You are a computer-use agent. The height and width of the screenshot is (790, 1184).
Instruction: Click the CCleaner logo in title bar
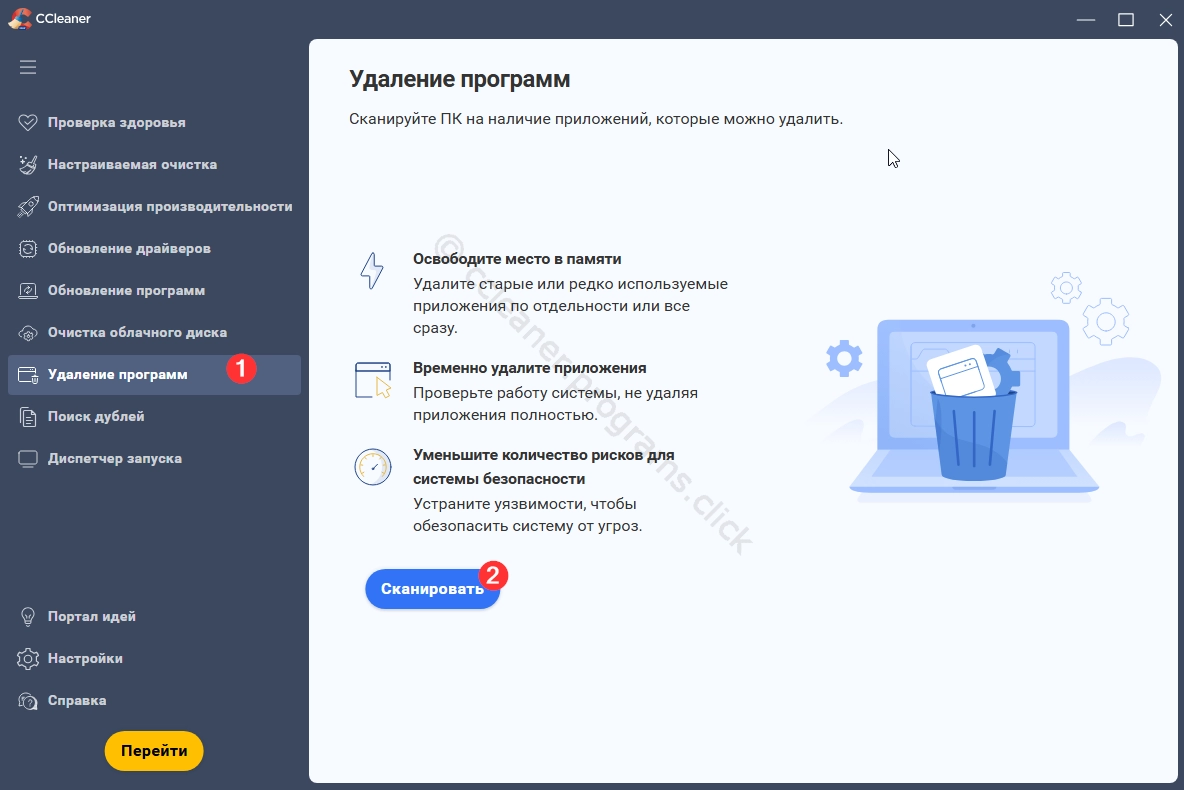pos(20,18)
